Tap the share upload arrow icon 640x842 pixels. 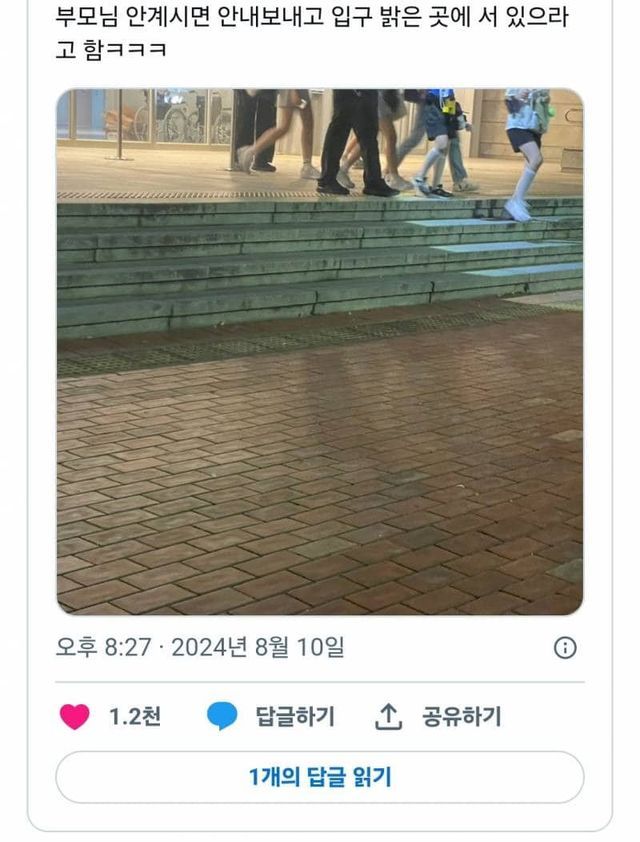(388, 716)
